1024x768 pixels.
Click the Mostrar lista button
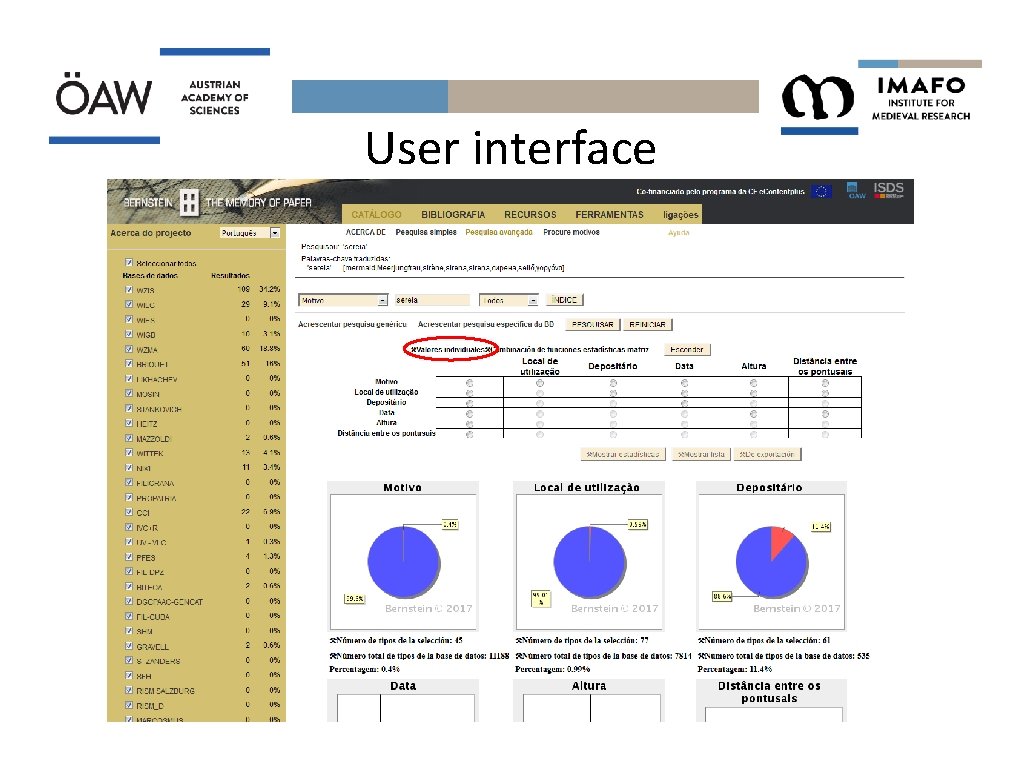[x=701, y=455]
